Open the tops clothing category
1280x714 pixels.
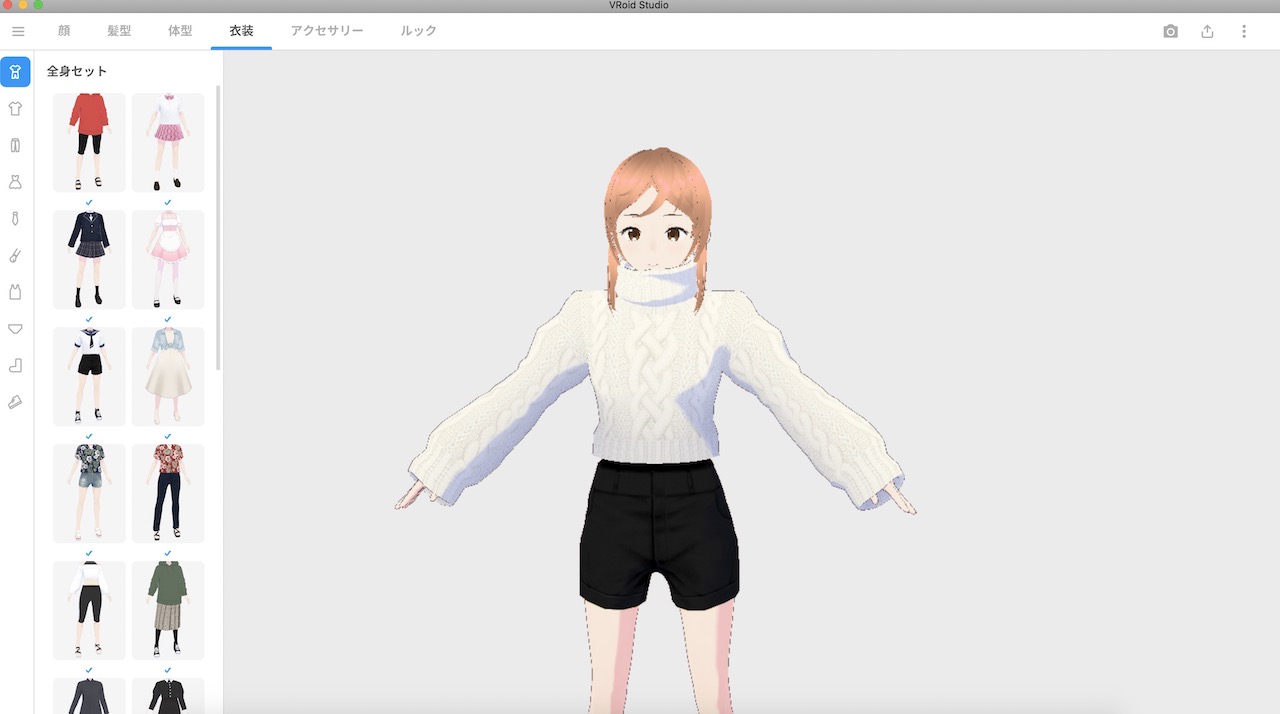pyautogui.click(x=15, y=108)
